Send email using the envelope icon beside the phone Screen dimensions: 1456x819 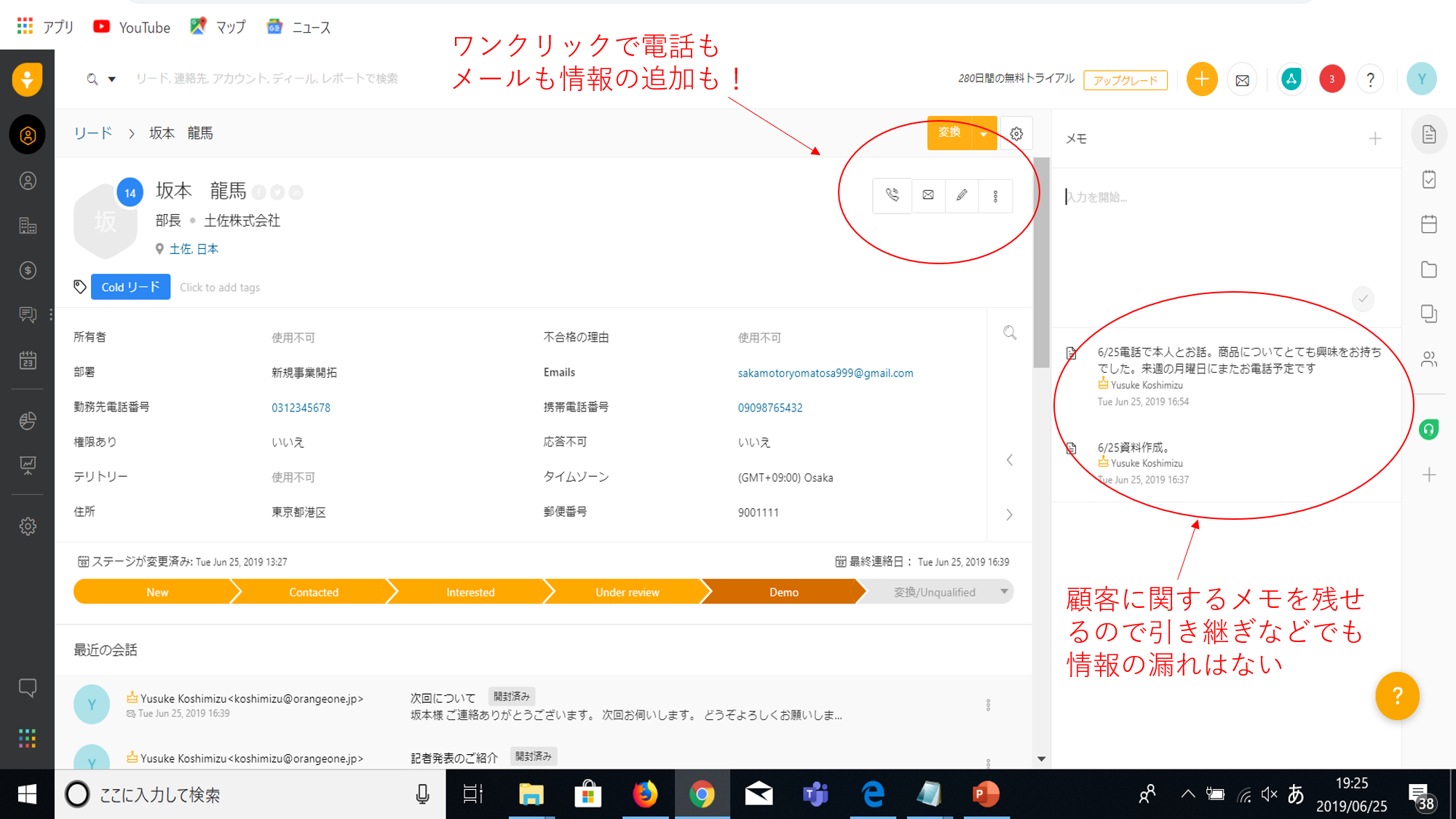click(927, 195)
